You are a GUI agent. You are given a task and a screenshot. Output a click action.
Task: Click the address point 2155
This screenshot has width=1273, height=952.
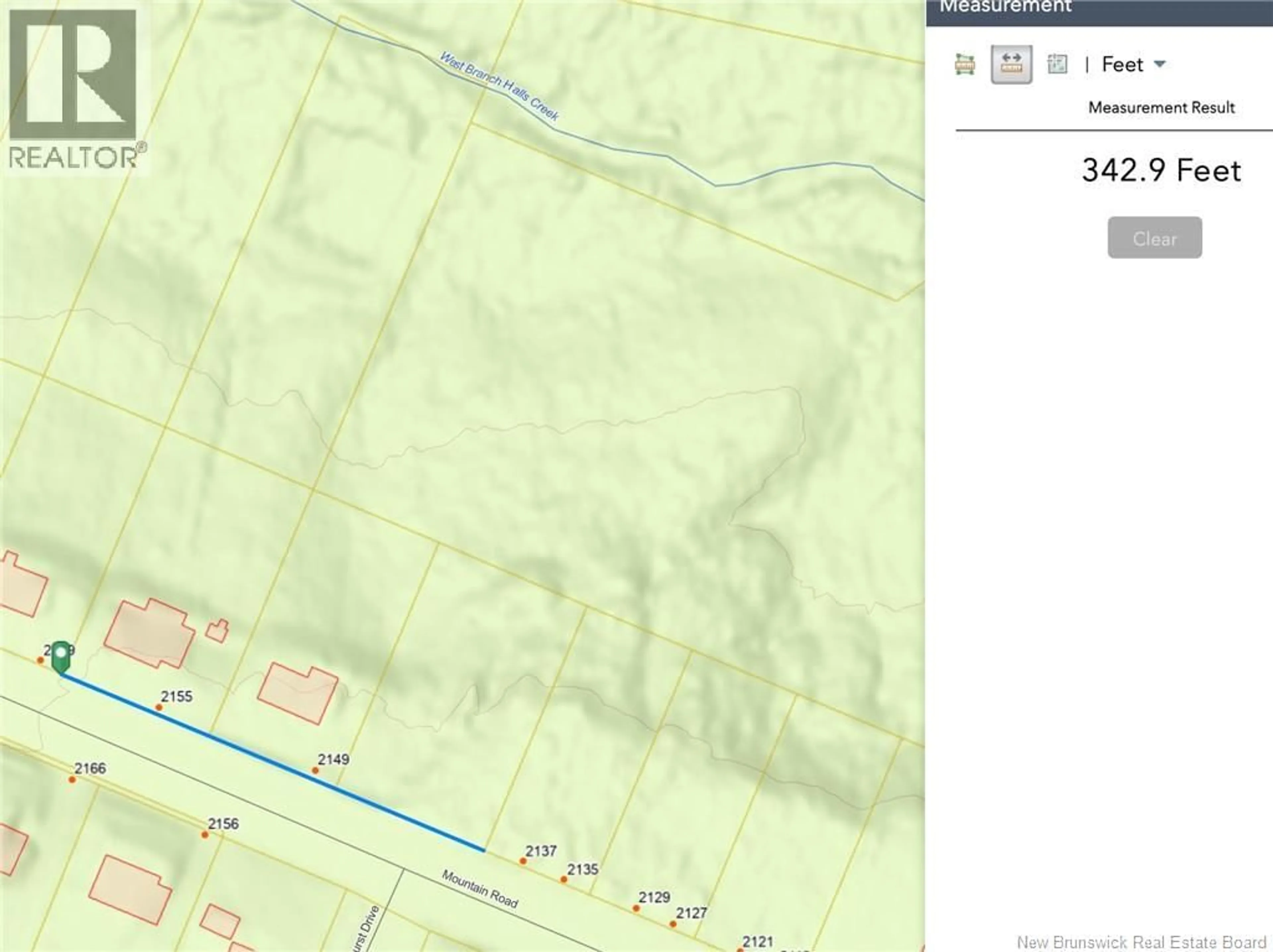pyautogui.click(x=159, y=707)
